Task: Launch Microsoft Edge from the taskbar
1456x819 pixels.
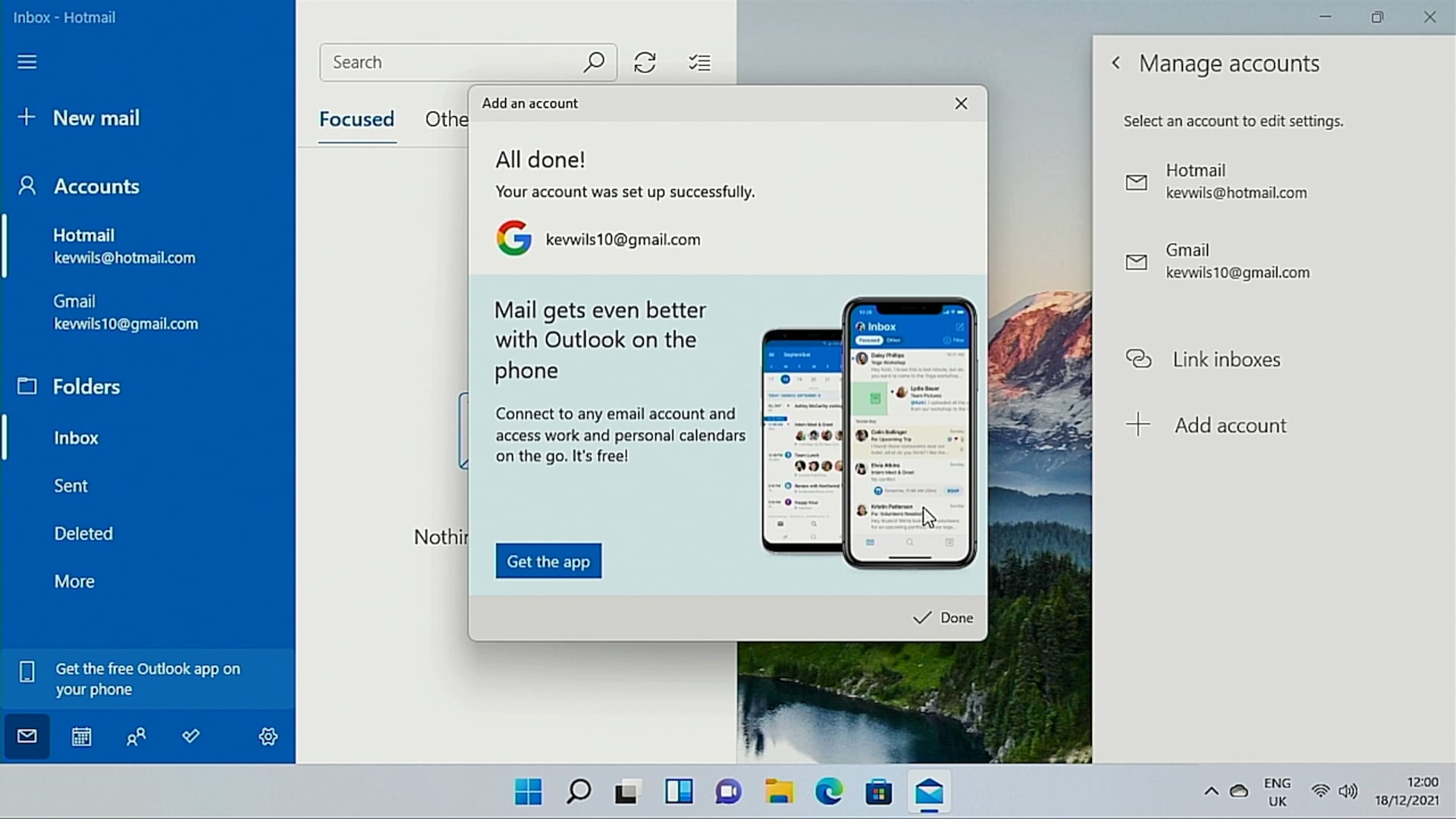Action: tap(829, 792)
